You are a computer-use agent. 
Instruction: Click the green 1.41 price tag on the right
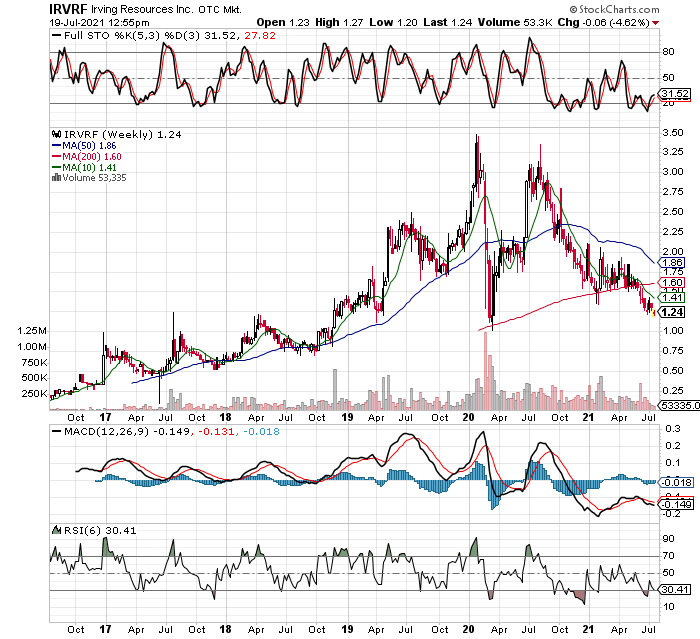click(x=672, y=297)
